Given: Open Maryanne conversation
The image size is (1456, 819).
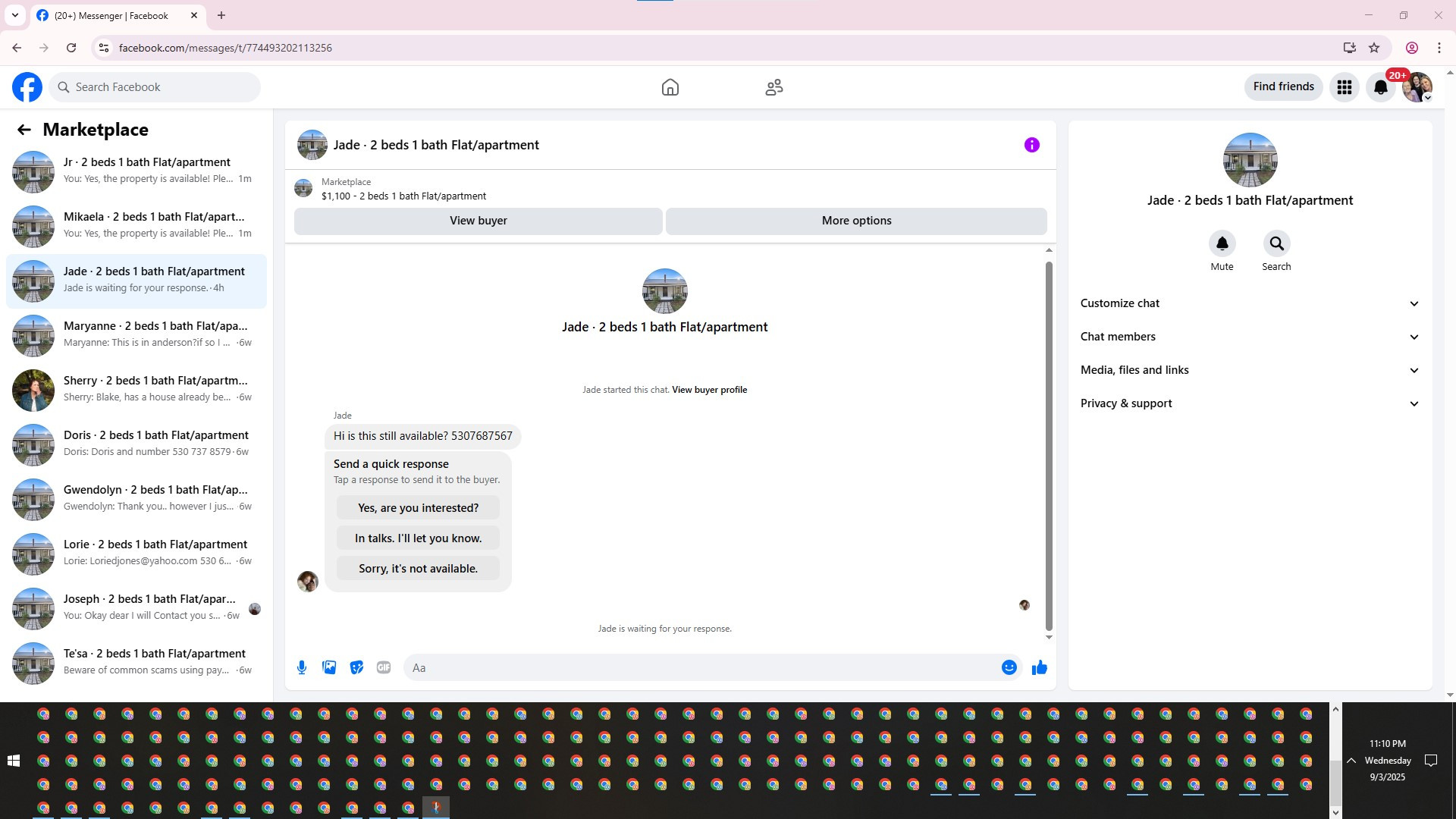Looking at the screenshot, I should coord(136,335).
